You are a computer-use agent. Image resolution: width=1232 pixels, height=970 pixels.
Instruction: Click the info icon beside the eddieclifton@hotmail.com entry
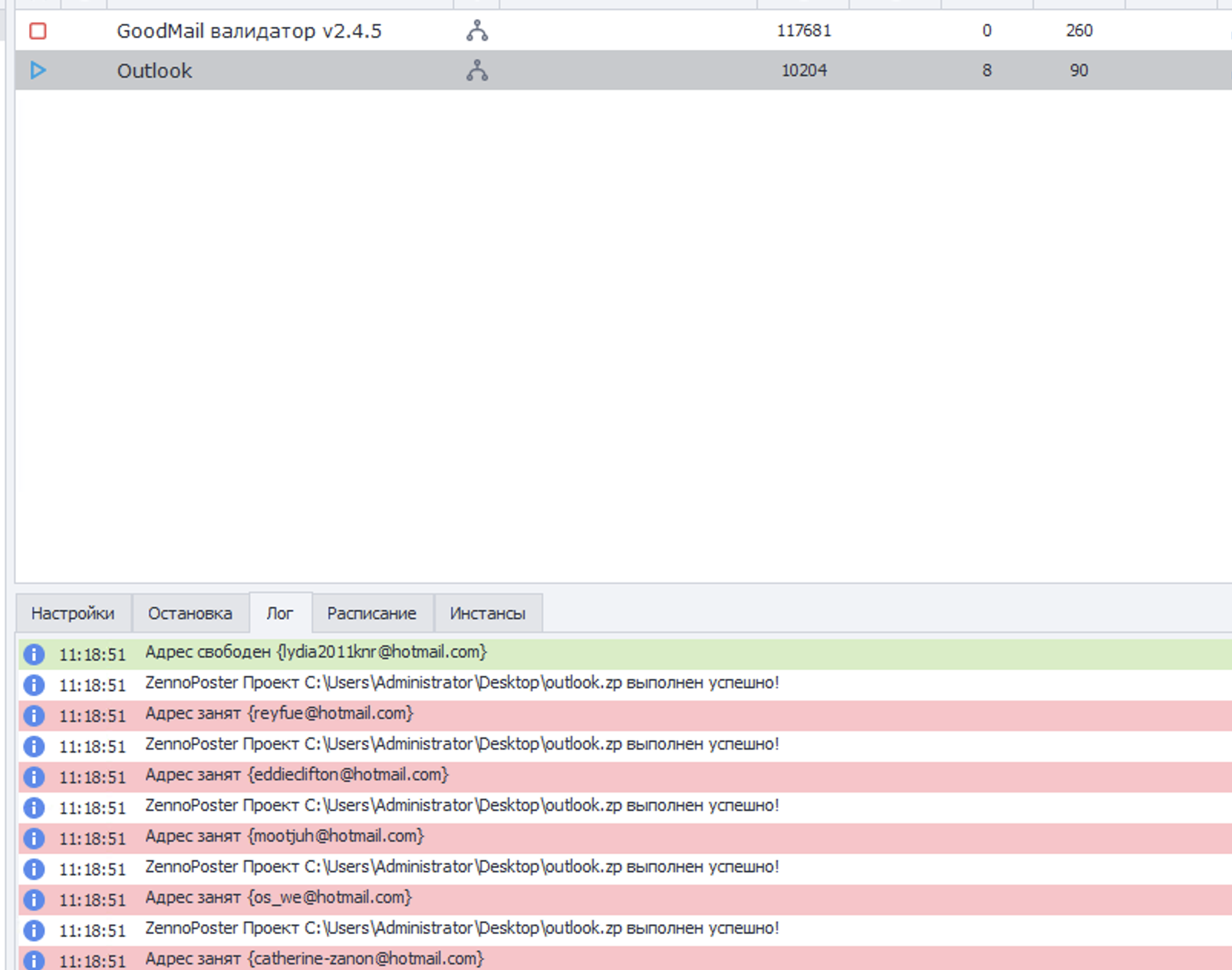coord(34,777)
